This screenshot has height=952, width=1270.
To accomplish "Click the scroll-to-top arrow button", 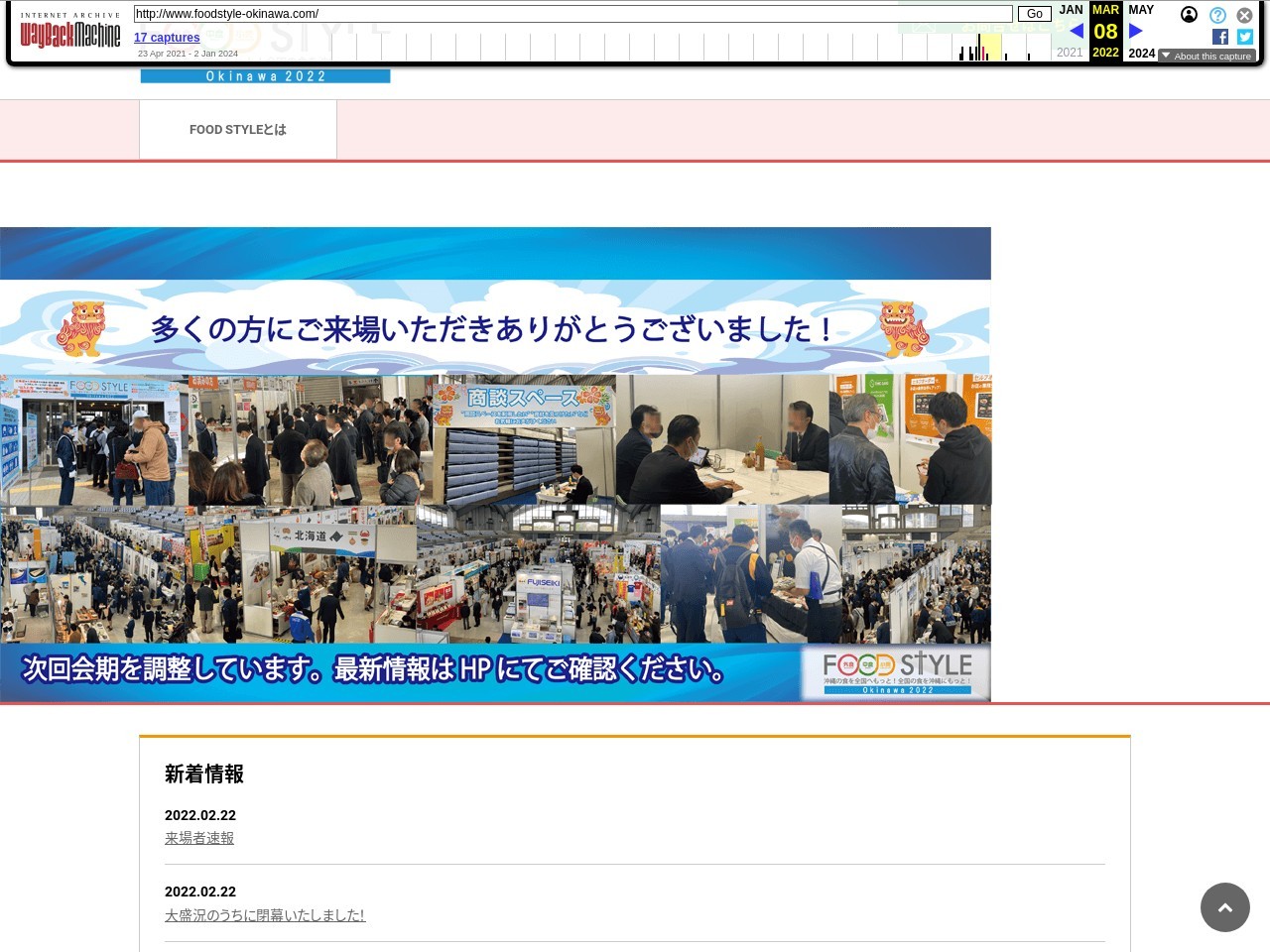I will click(1225, 907).
